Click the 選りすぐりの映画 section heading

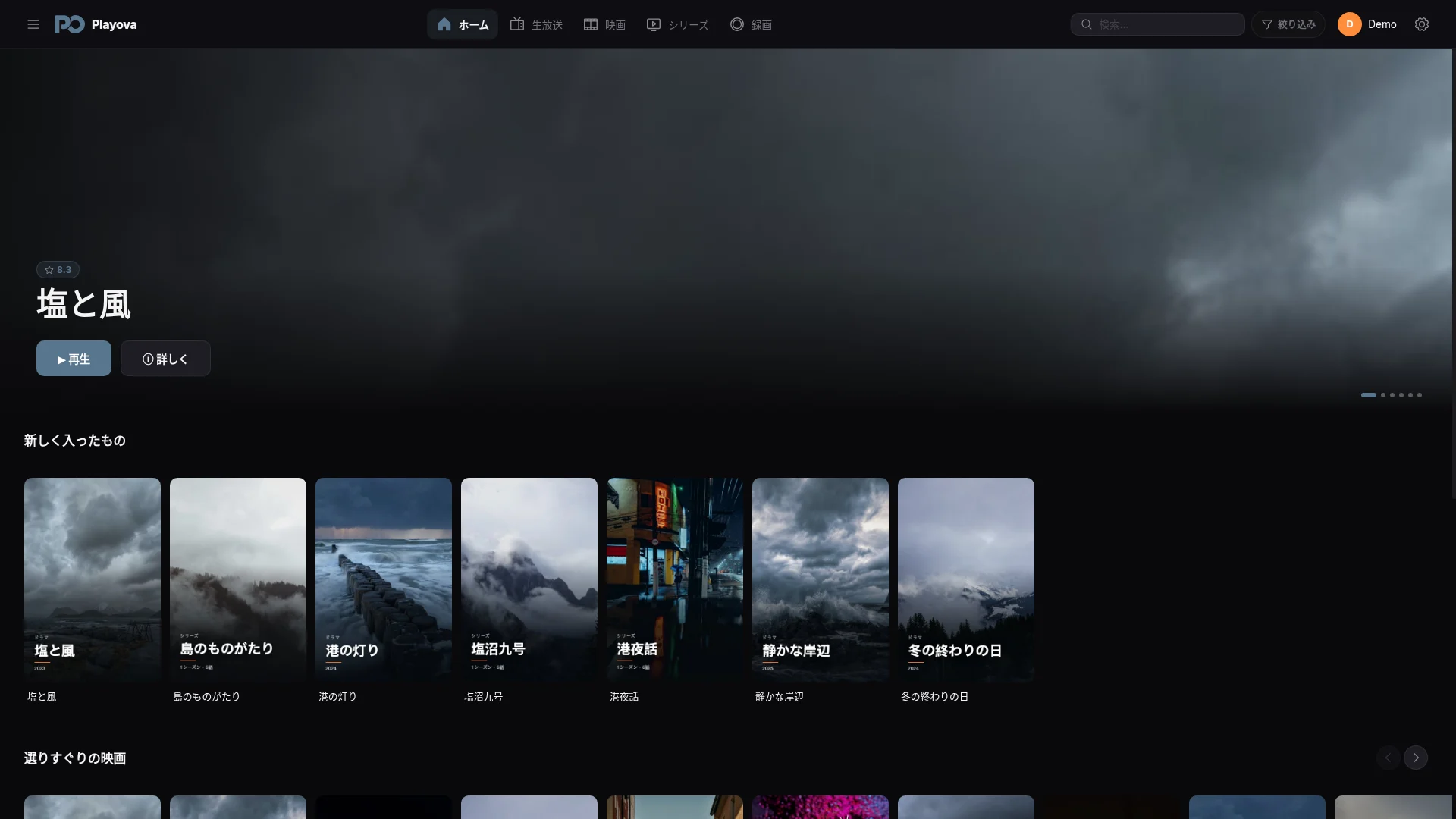tap(75, 758)
